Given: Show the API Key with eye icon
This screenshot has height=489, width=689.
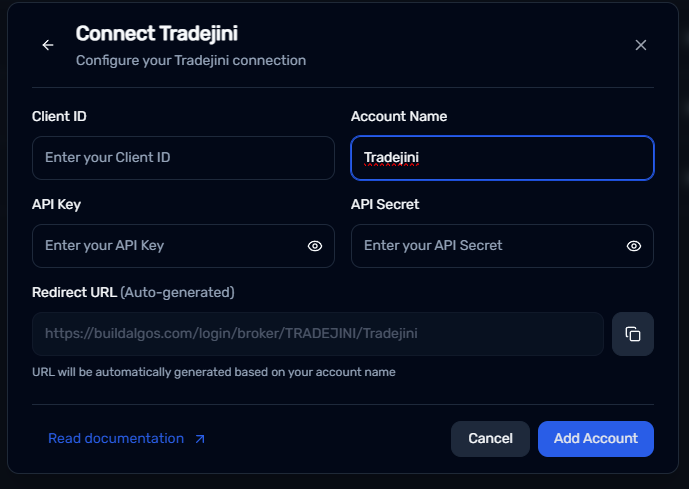Looking at the screenshot, I should [315, 246].
